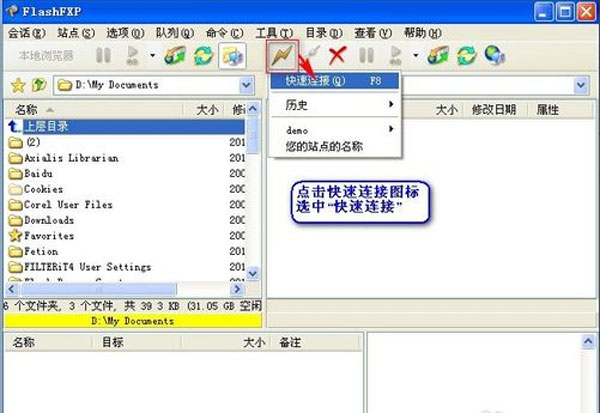Click local list horizontal scroll right arrow
Image resolution: width=600 pixels, height=413 pixels.
(x=238, y=289)
